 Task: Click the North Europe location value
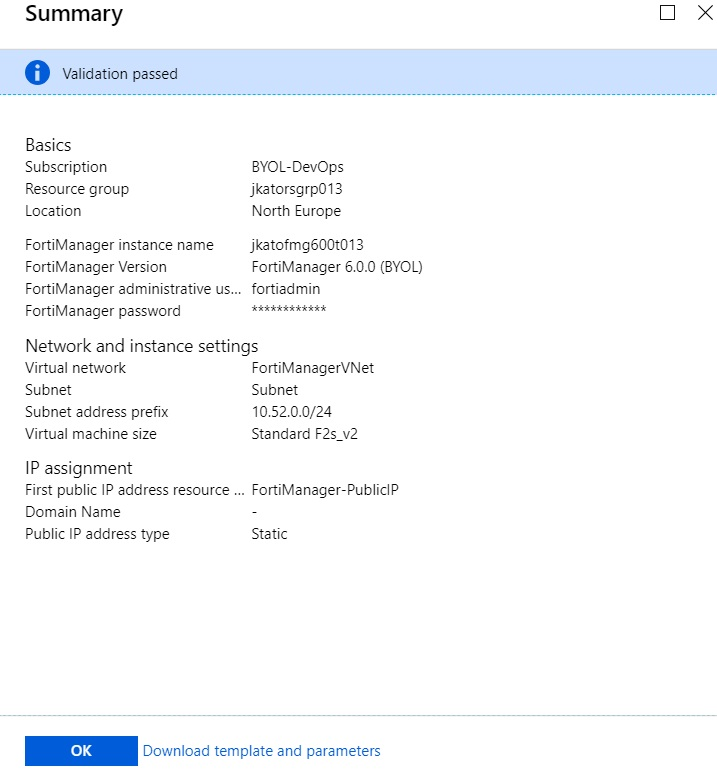pyautogui.click(x=296, y=211)
